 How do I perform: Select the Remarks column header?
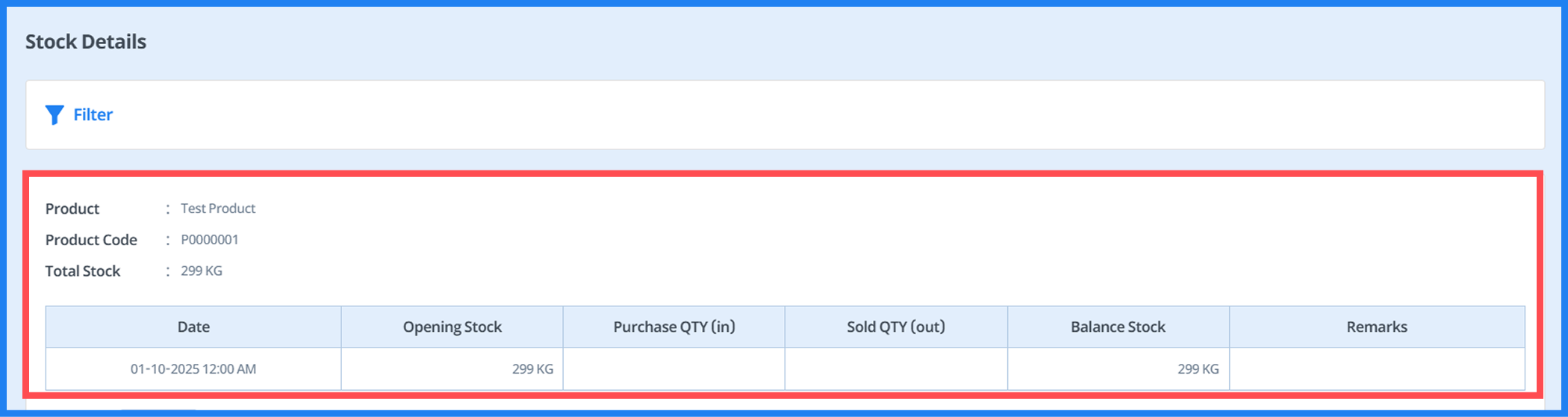point(1376,327)
